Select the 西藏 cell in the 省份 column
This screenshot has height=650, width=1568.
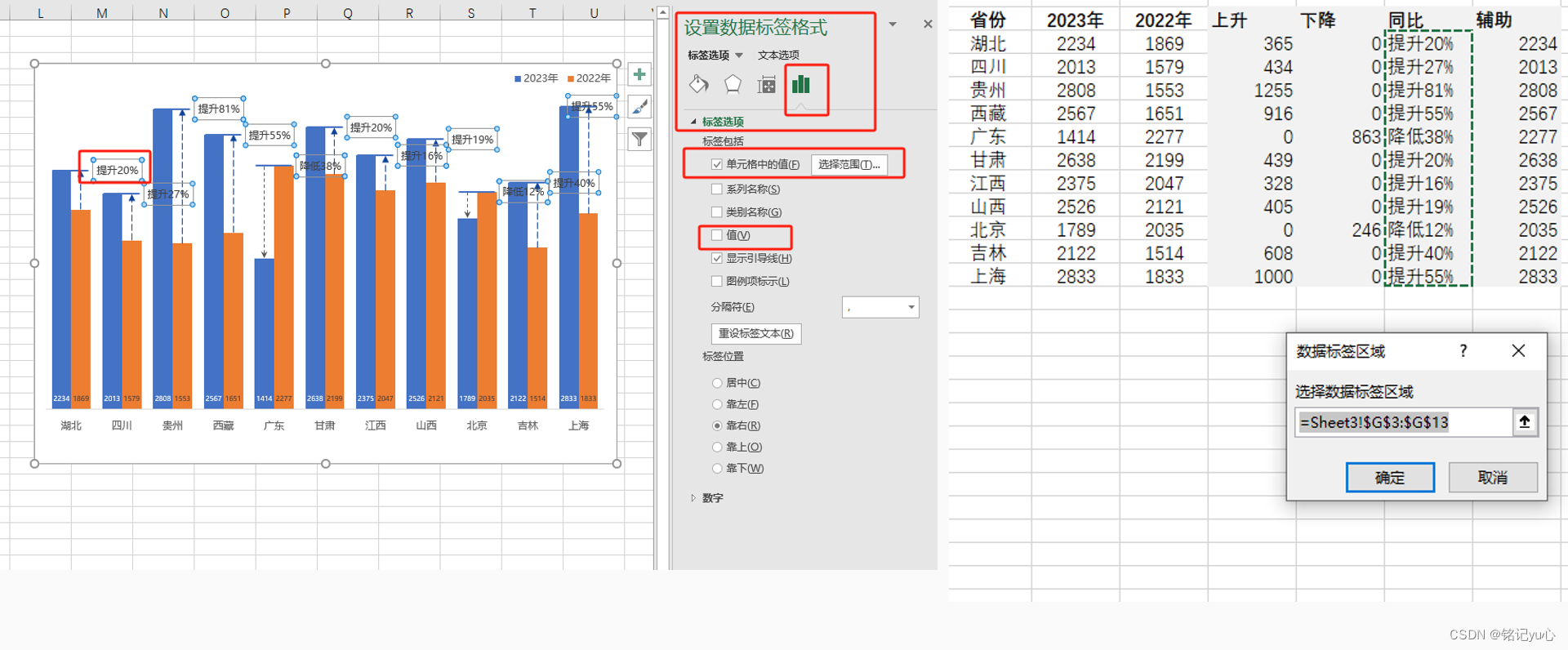click(x=990, y=114)
